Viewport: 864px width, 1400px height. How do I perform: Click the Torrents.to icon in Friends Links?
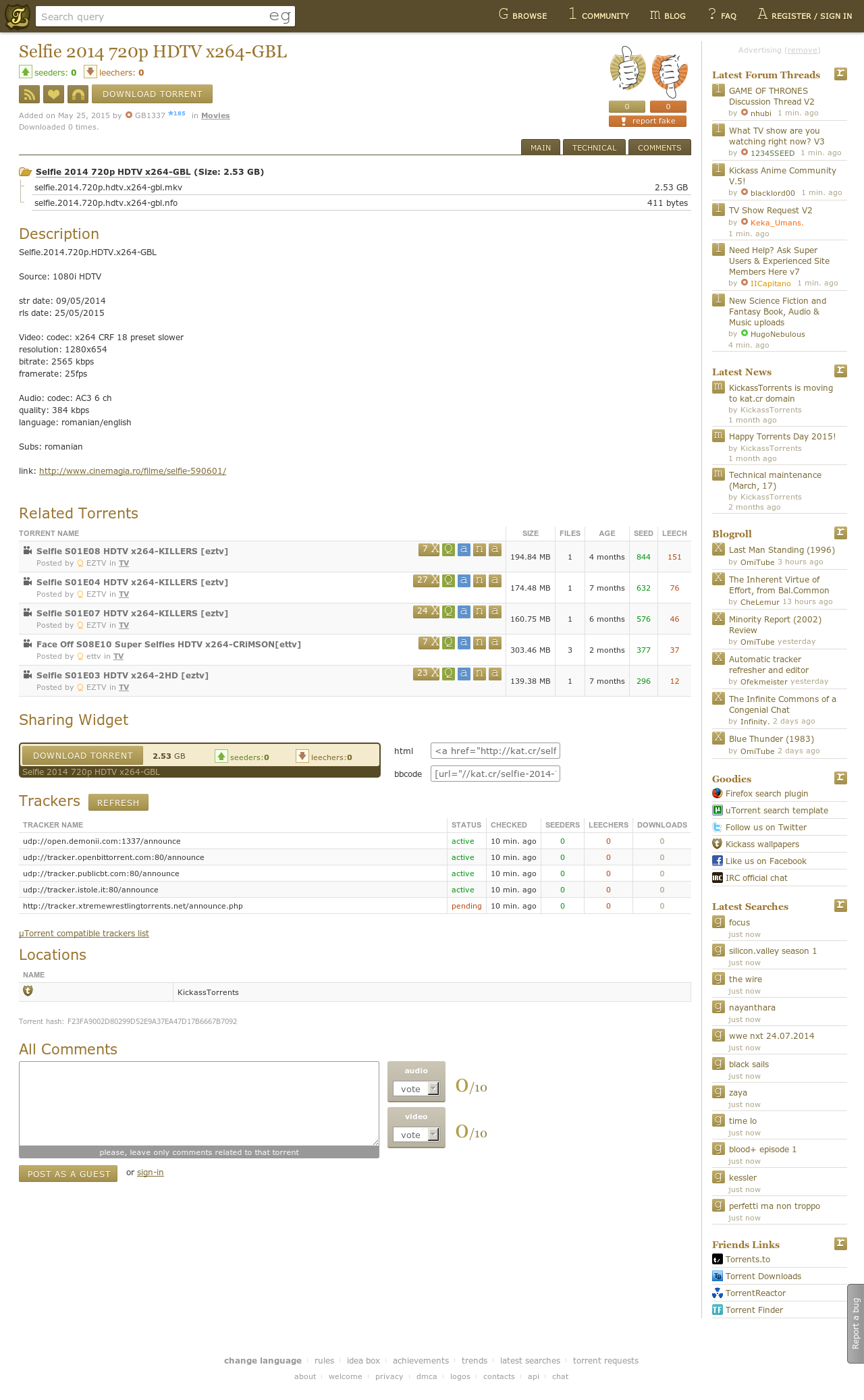[718, 1260]
